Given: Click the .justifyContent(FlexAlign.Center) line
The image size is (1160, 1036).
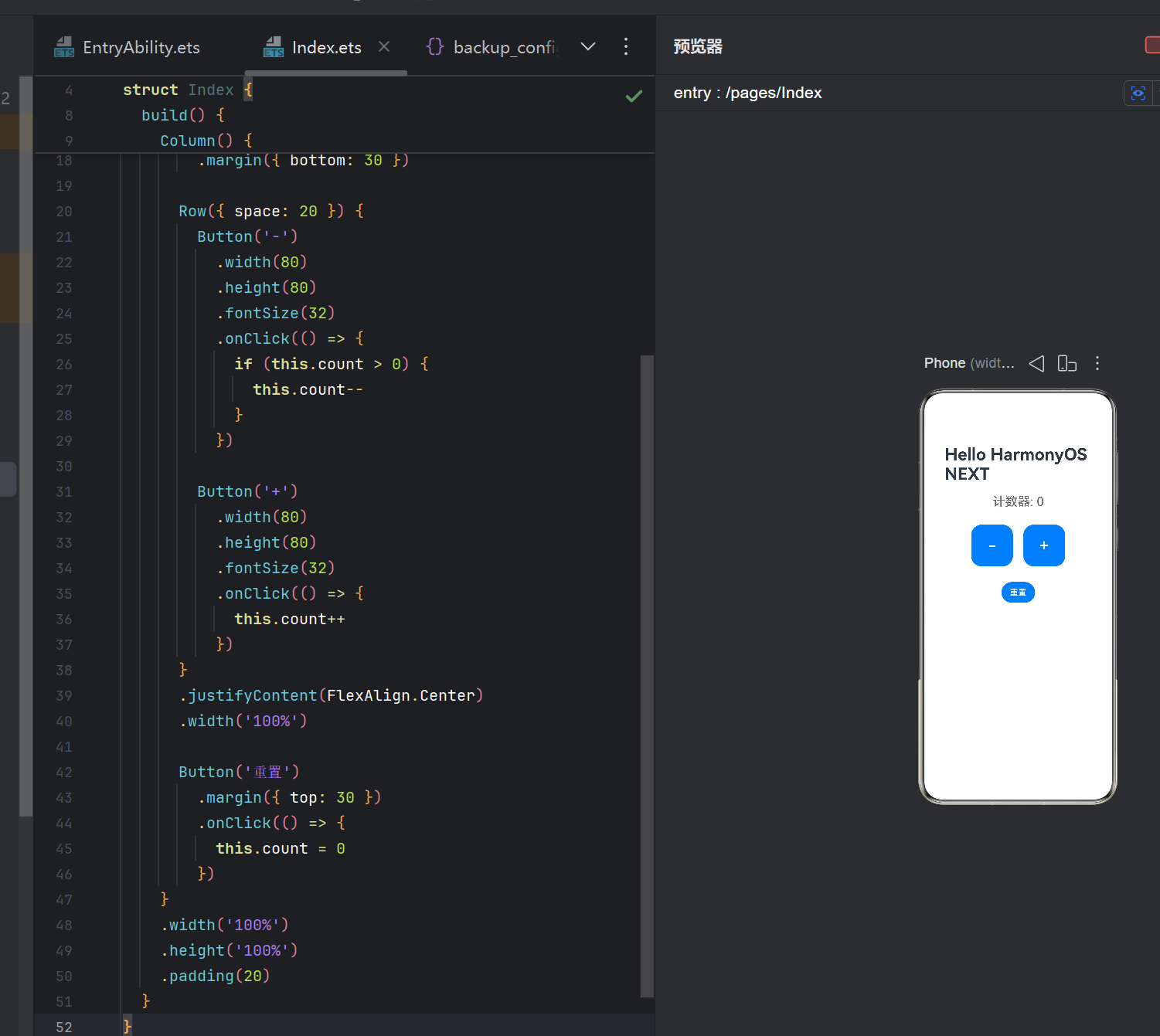Looking at the screenshot, I should (x=332, y=695).
